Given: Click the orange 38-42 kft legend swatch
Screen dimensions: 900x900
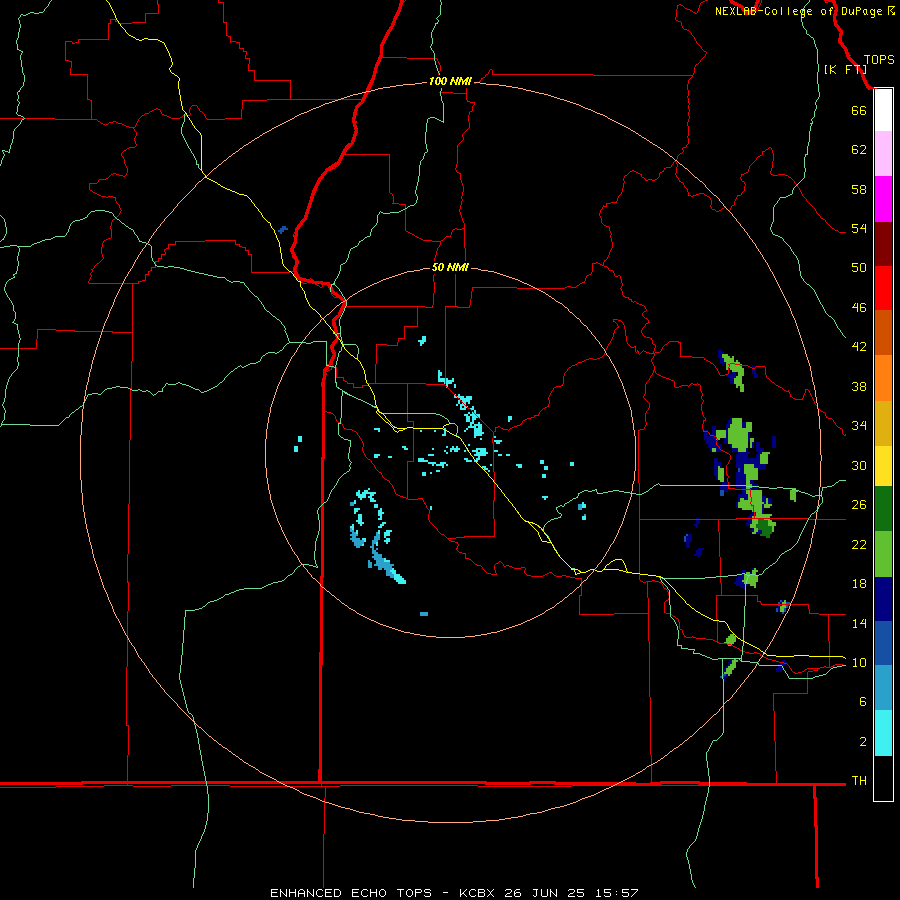Looking at the screenshot, I should (883, 378).
